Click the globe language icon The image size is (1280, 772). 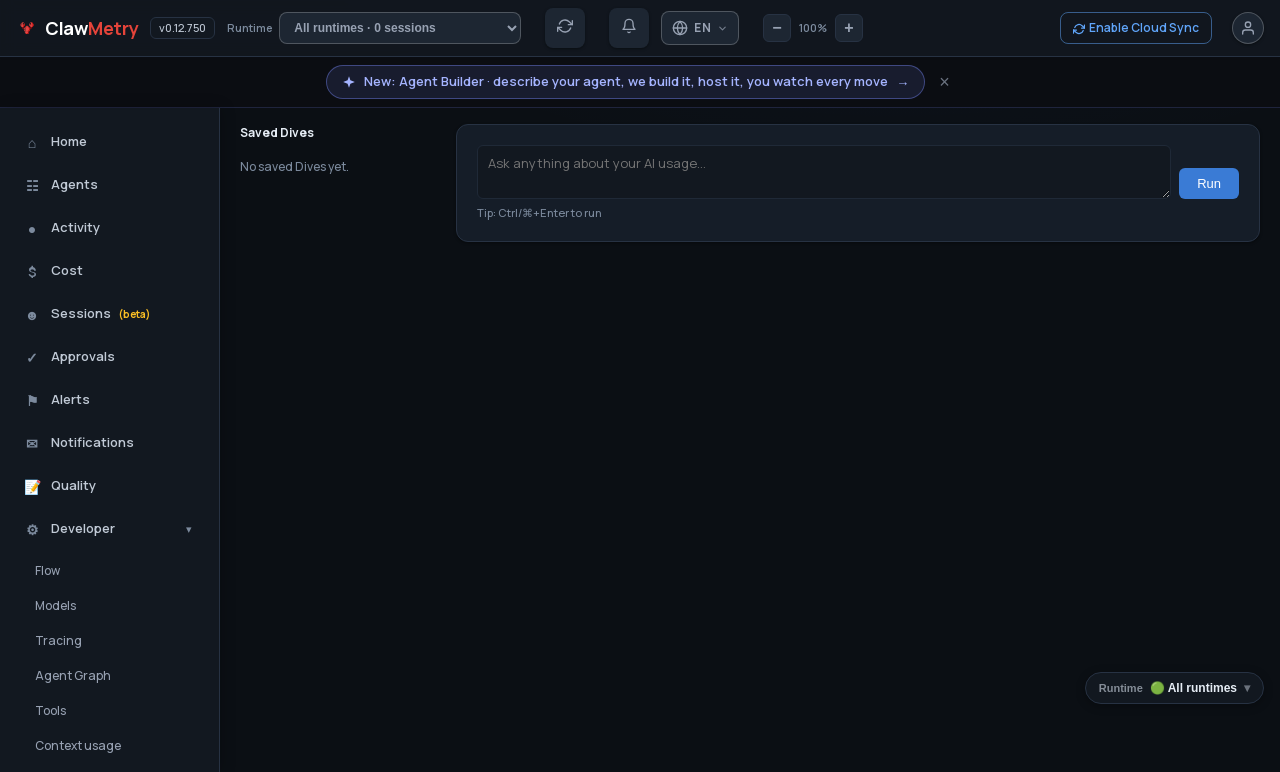coord(680,28)
